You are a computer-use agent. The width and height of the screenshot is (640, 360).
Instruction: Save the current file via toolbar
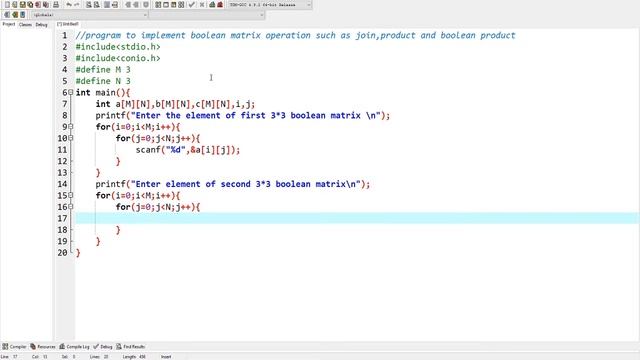(x=22, y=4)
